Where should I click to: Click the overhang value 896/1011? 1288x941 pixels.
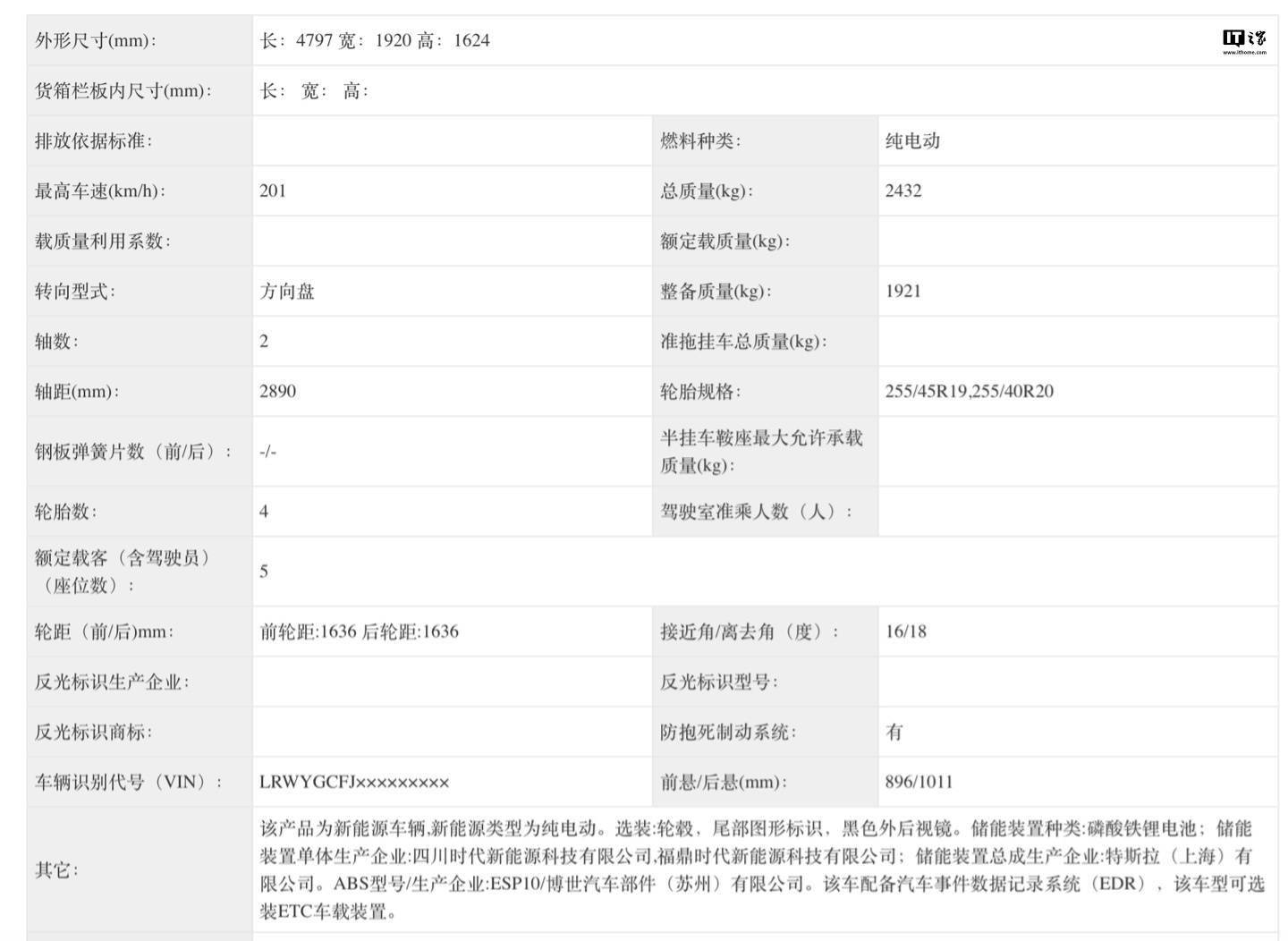click(919, 782)
